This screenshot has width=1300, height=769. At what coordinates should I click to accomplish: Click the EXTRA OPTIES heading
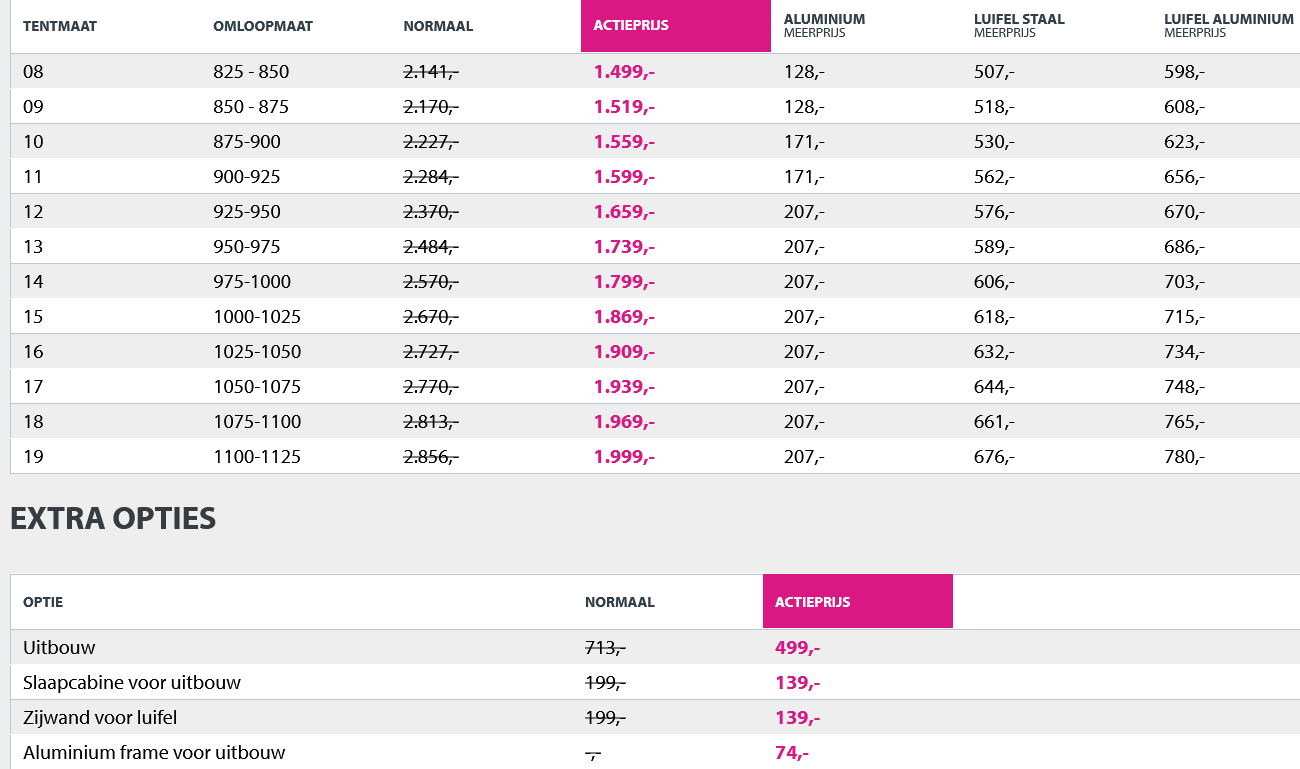[x=113, y=518]
